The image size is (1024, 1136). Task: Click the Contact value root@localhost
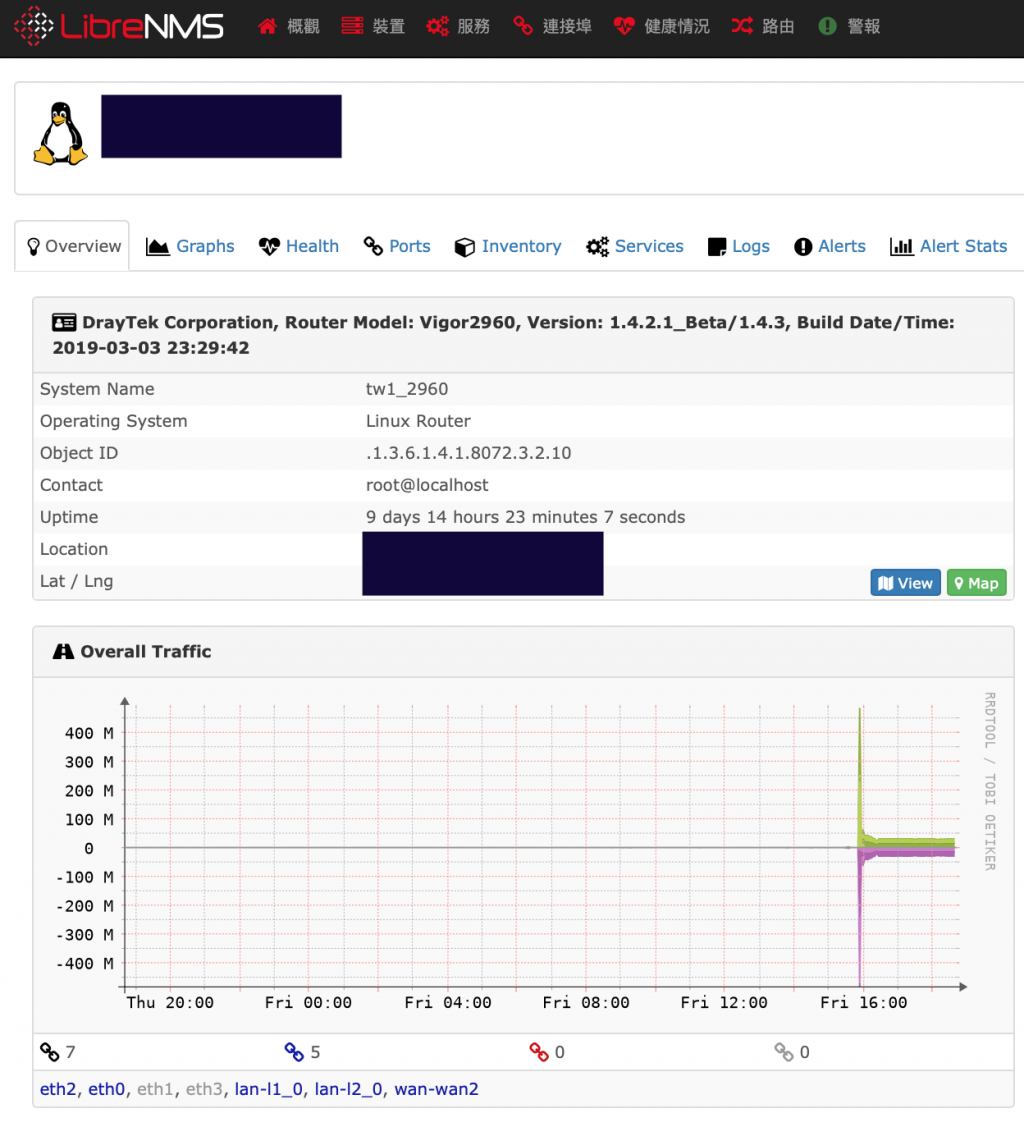[x=427, y=485]
